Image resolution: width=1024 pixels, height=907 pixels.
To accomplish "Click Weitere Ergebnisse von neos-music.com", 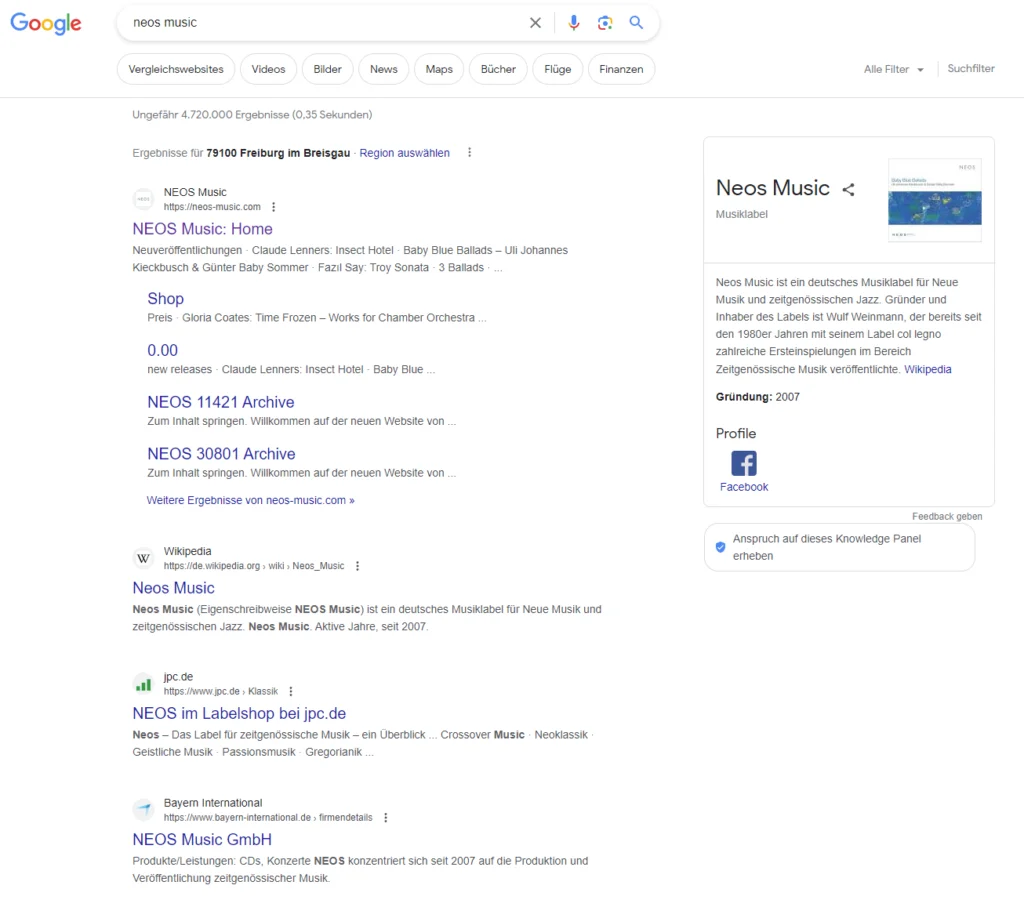I will tap(250, 500).
